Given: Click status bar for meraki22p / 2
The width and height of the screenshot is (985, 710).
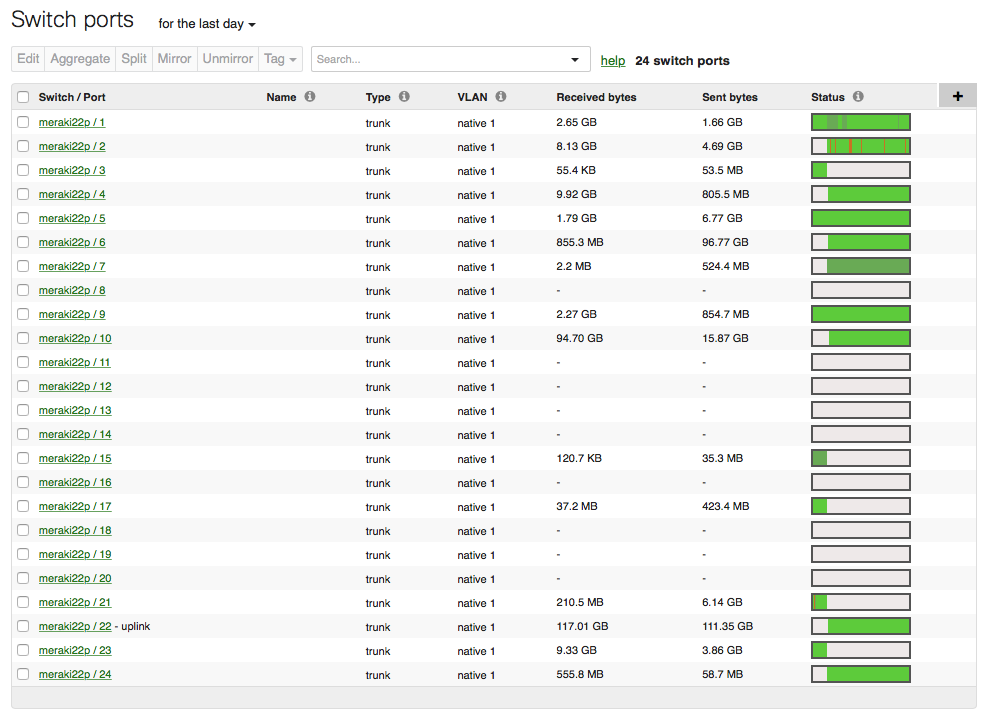Looking at the screenshot, I should coord(861,146).
